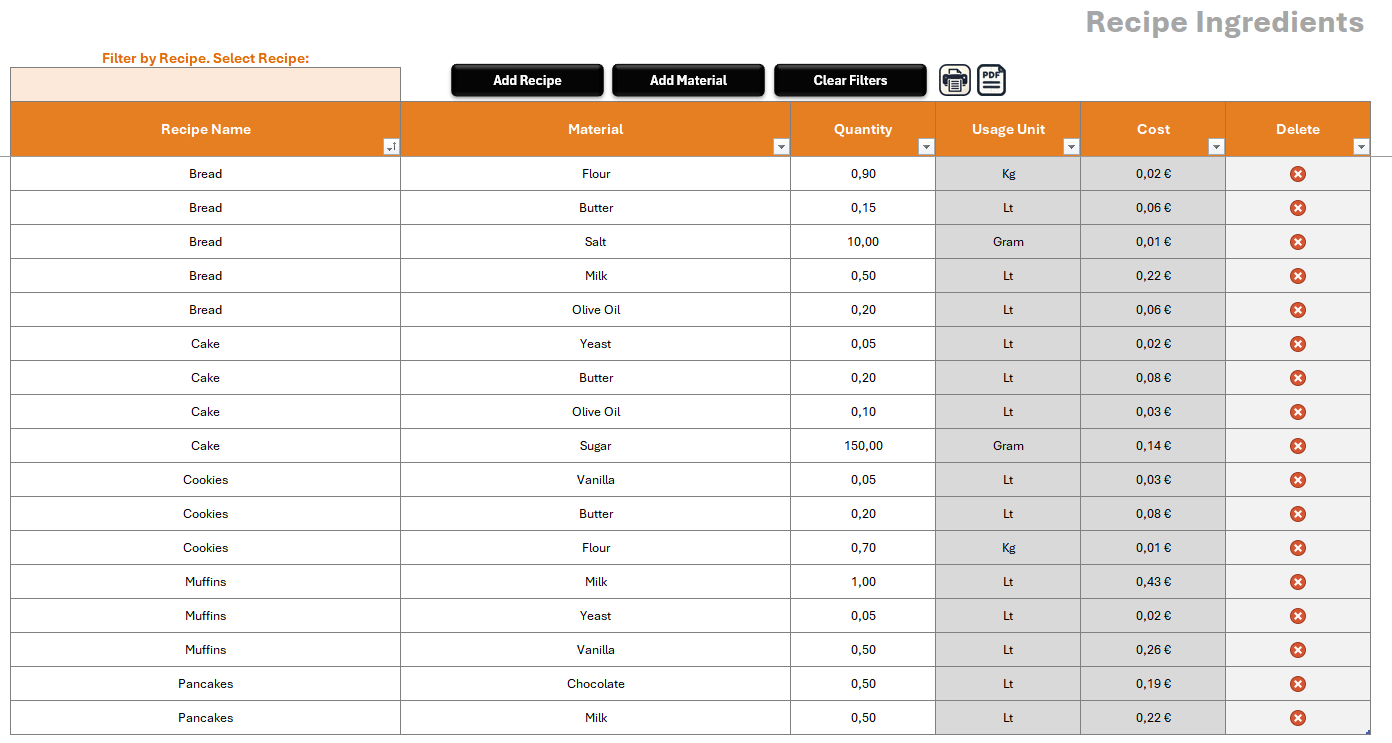The height and width of the screenshot is (743, 1392).
Task: Delete the Vanilla ingredient from Cookies
Action: point(1298,479)
